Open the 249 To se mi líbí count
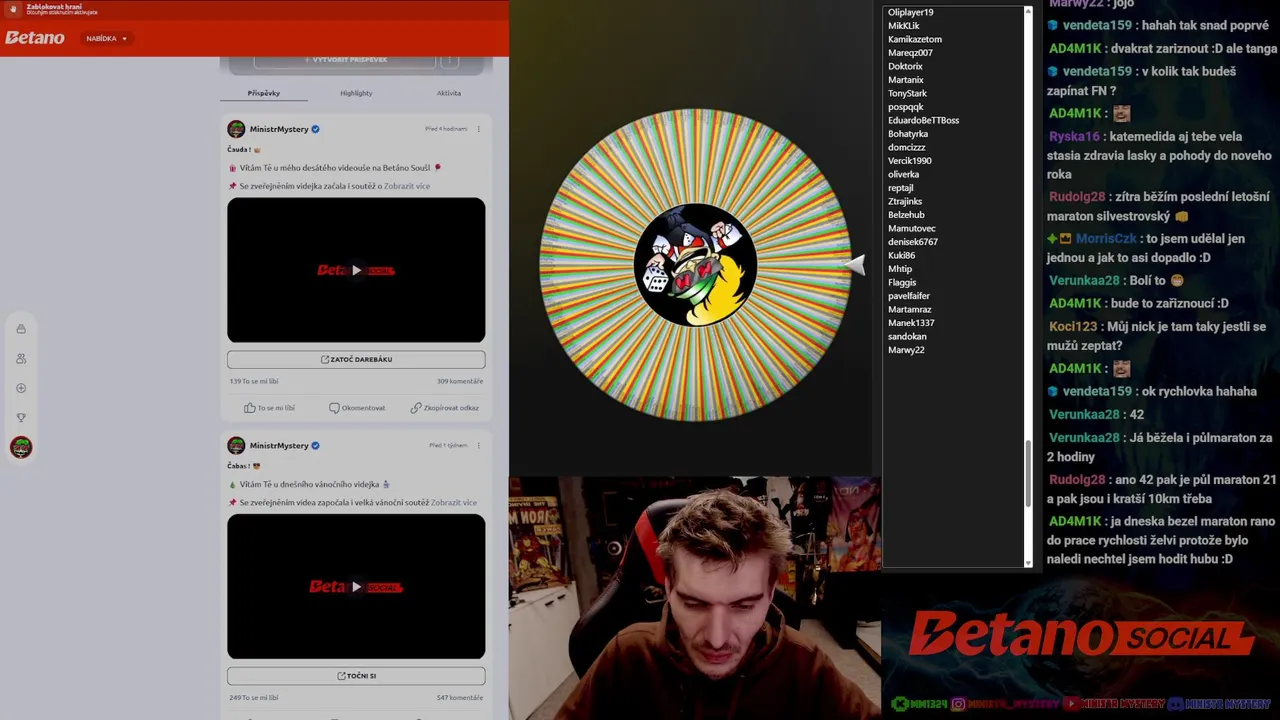 coord(254,697)
